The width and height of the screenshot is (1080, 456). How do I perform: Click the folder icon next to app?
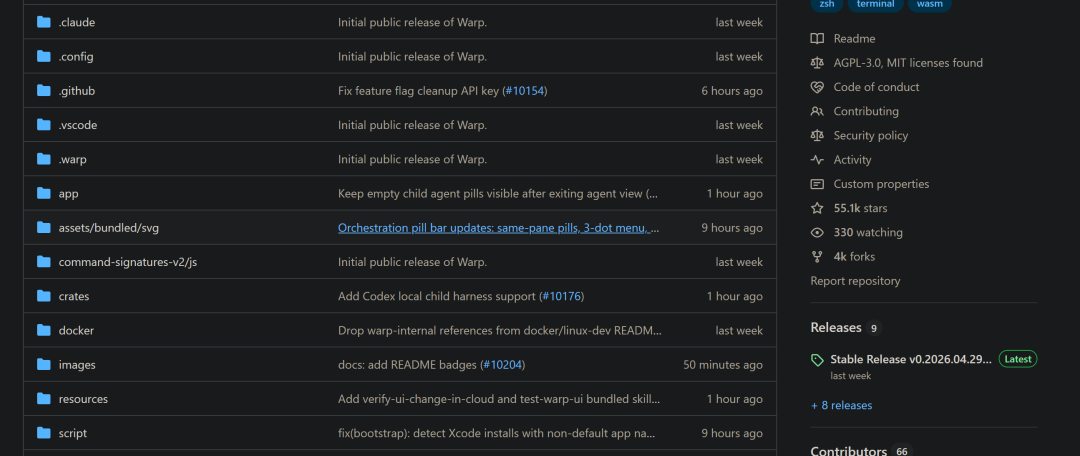click(44, 194)
